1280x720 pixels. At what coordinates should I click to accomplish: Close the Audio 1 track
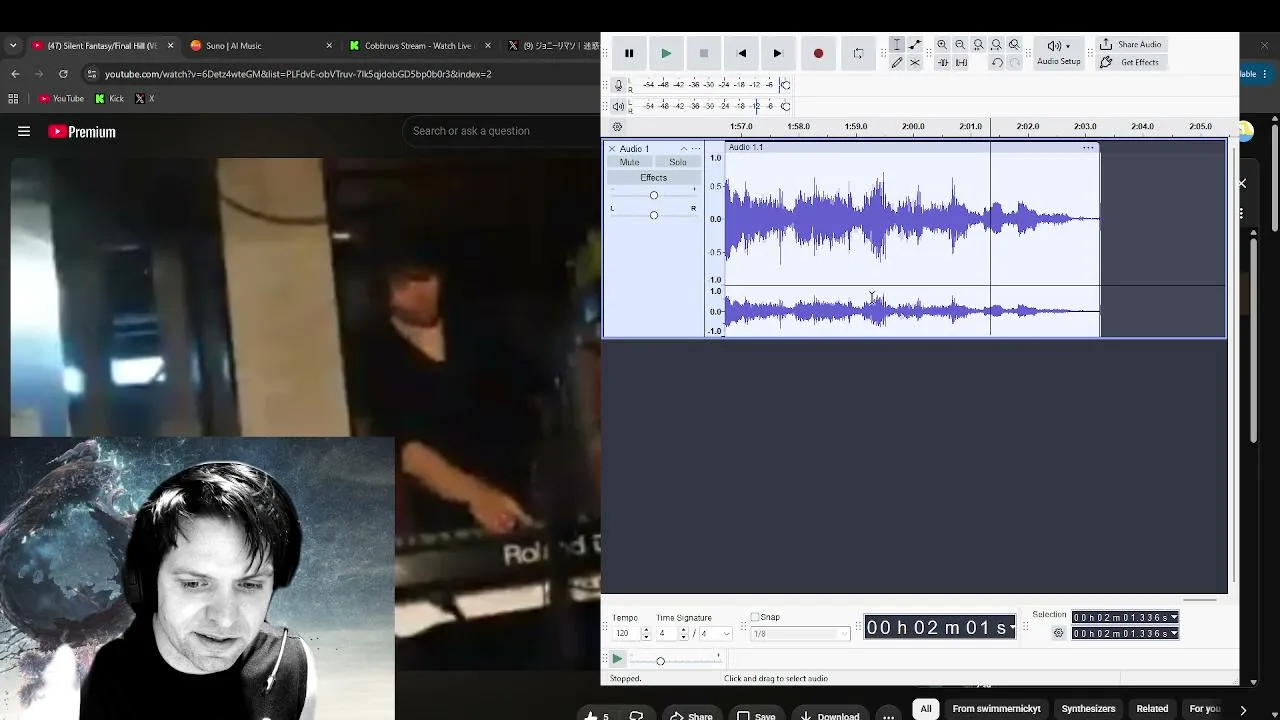click(x=612, y=149)
